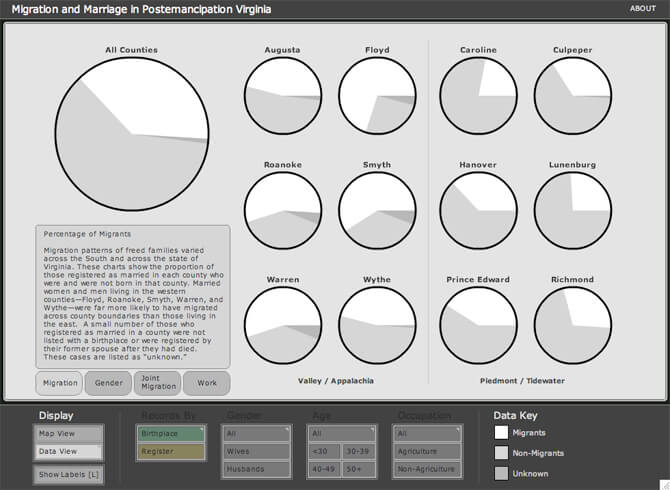Open the Work tab
This screenshot has height=490, width=670.
[206, 383]
